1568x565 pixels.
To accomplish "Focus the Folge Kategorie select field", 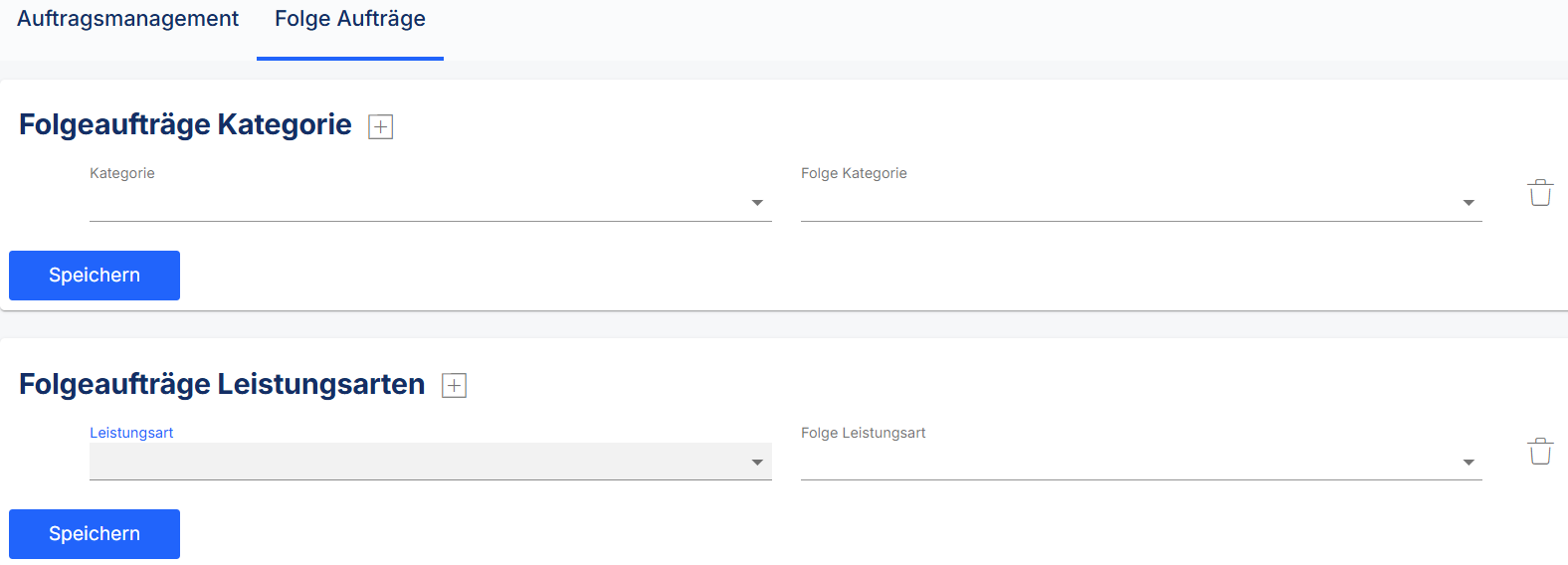I will click(x=1141, y=203).
